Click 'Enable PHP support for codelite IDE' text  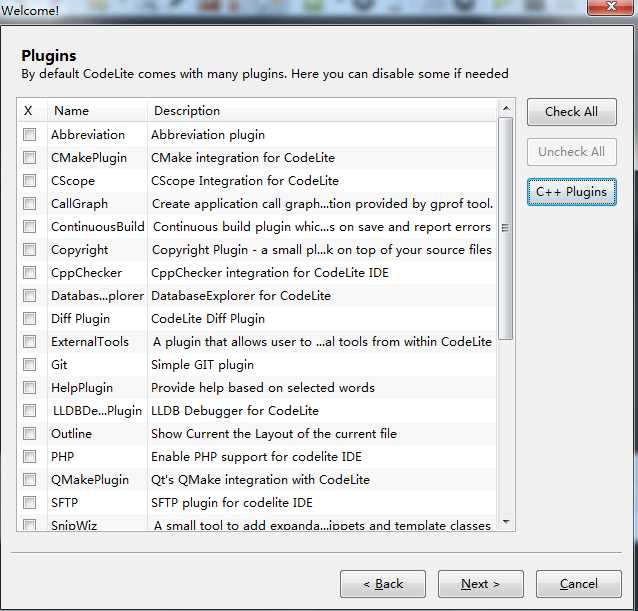[256, 456]
